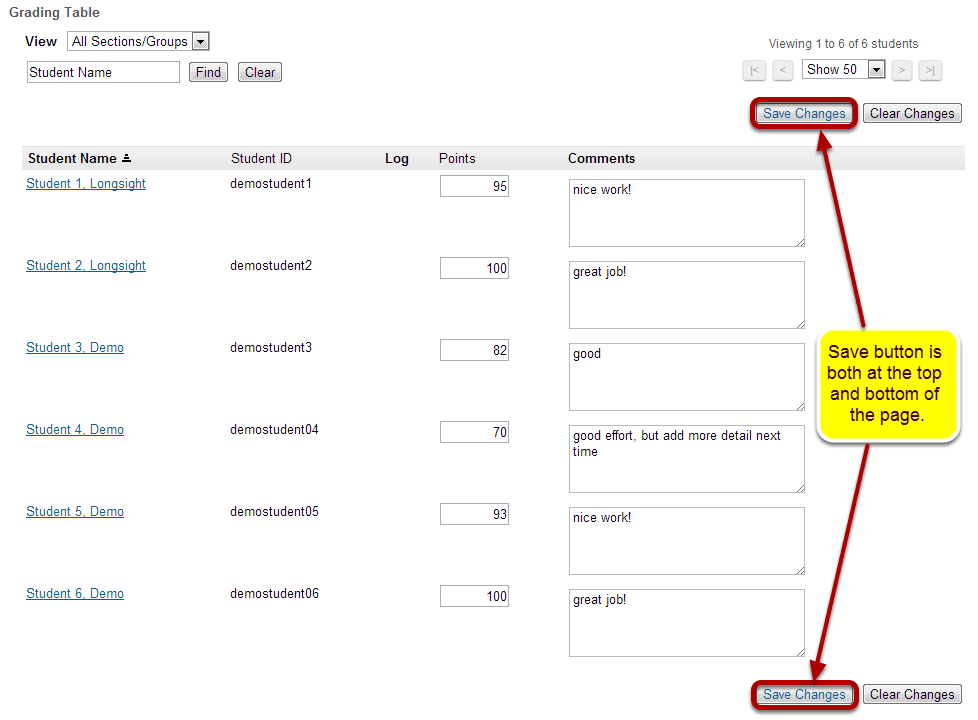The width and height of the screenshot is (978, 720).
Task: Click Student 2's great job! comment box
Action: [687, 295]
